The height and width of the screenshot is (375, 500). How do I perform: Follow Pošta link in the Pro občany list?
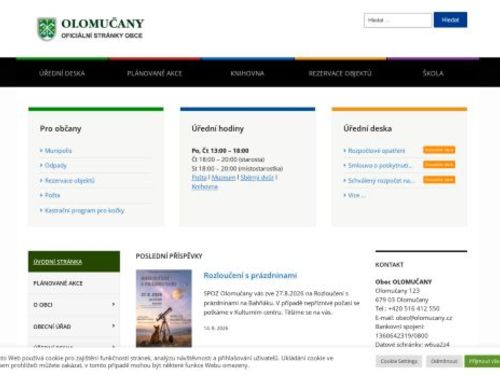point(52,195)
